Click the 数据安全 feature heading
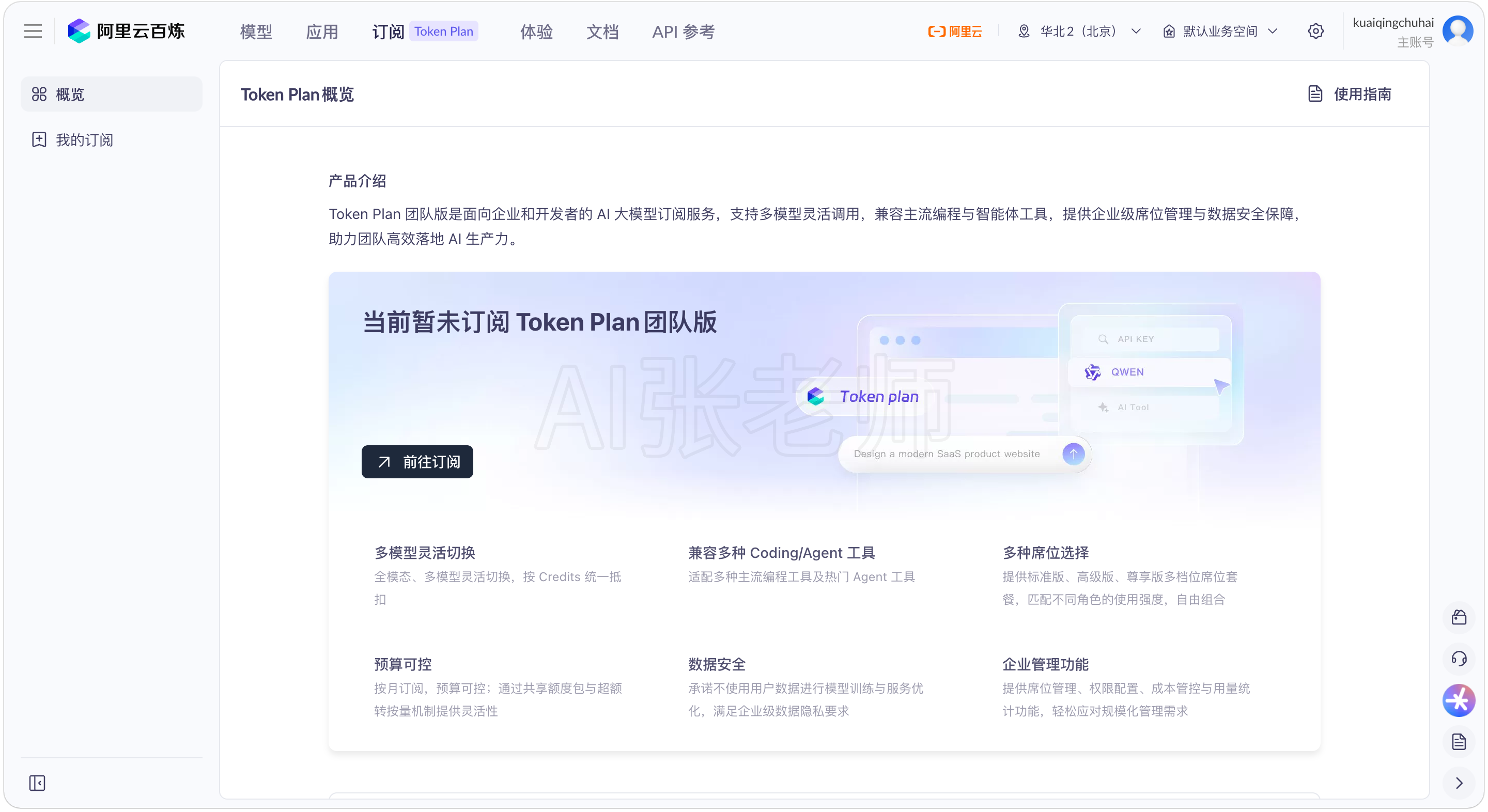The height and width of the screenshot is (812, 1488). (x=717, y=664)
